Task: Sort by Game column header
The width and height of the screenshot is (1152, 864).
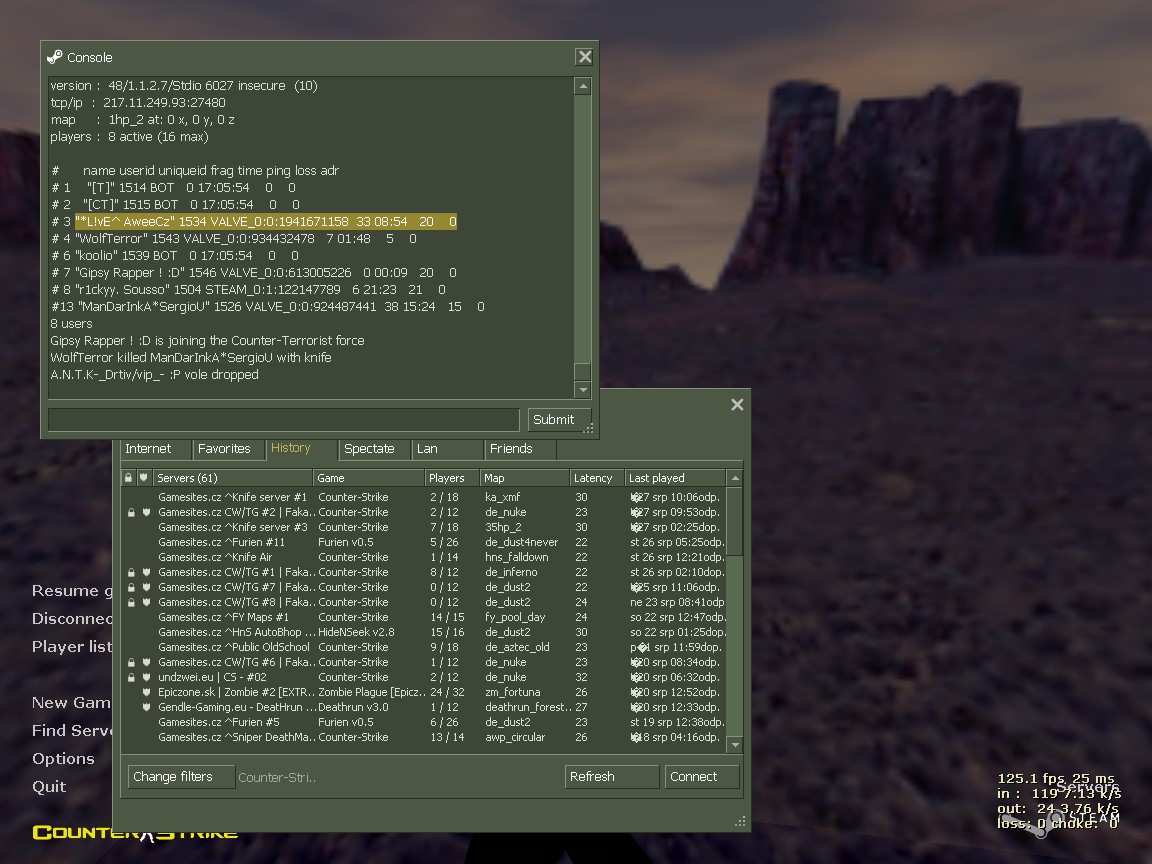Action: point(369,478)
